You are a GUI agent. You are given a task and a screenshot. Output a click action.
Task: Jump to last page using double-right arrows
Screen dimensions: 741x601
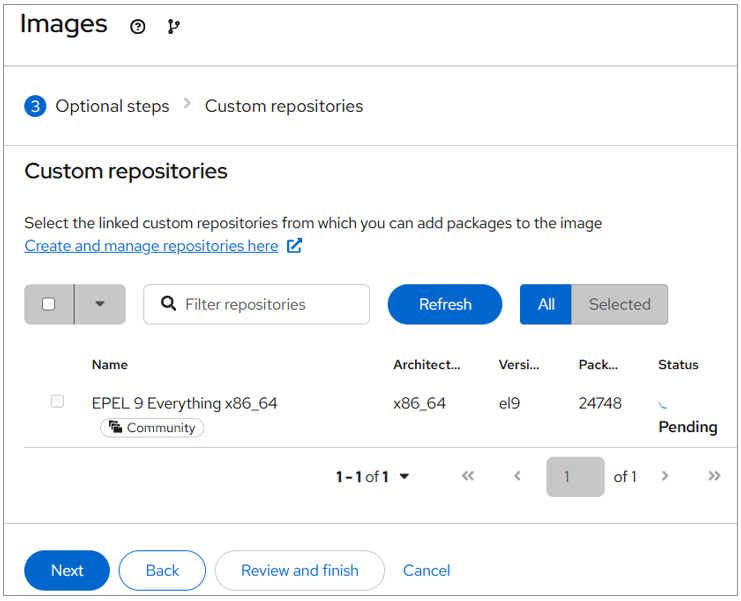(x=714, y=477)
